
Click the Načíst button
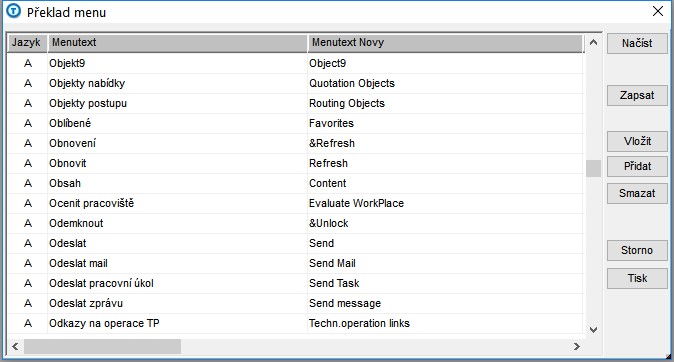(637, 43)
